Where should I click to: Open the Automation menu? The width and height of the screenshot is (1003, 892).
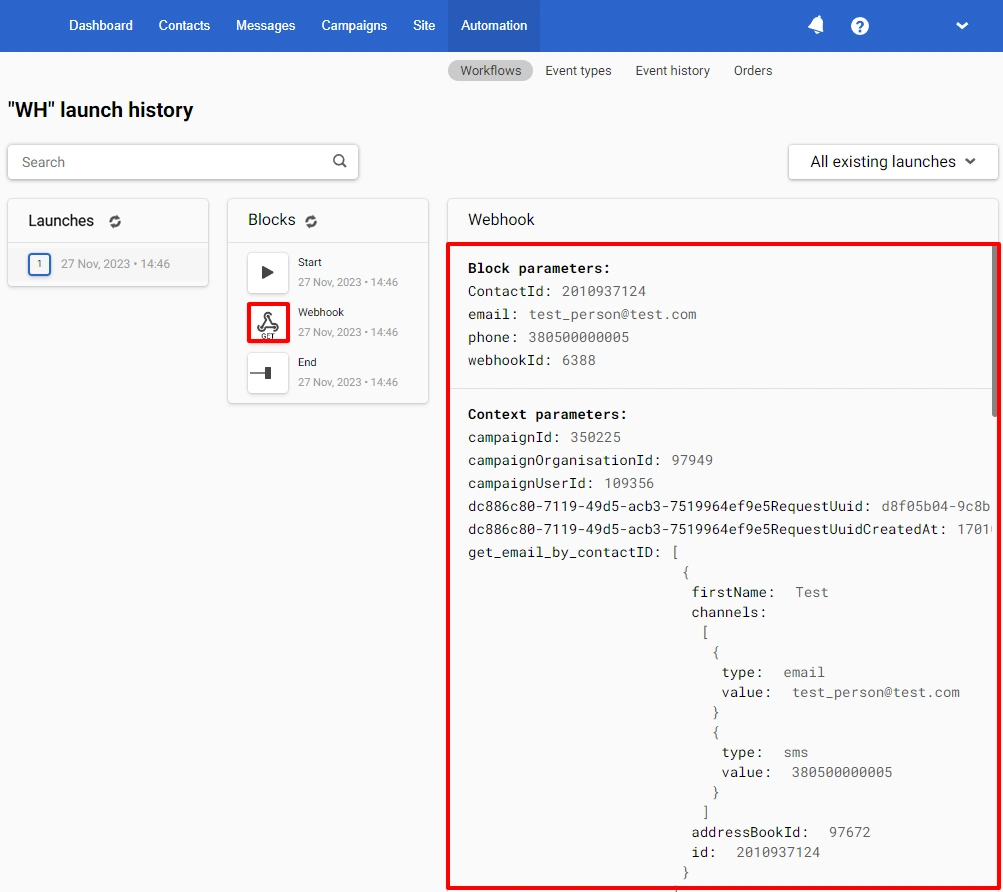point(494,26)
